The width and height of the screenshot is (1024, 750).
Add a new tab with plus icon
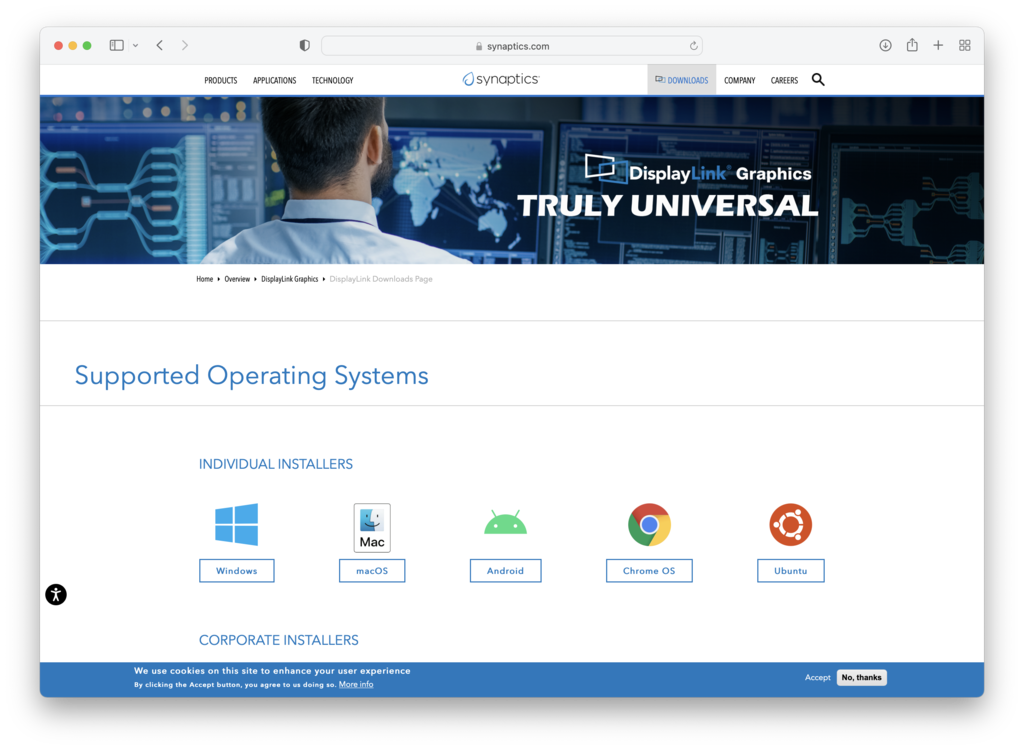tap(938, 45)
